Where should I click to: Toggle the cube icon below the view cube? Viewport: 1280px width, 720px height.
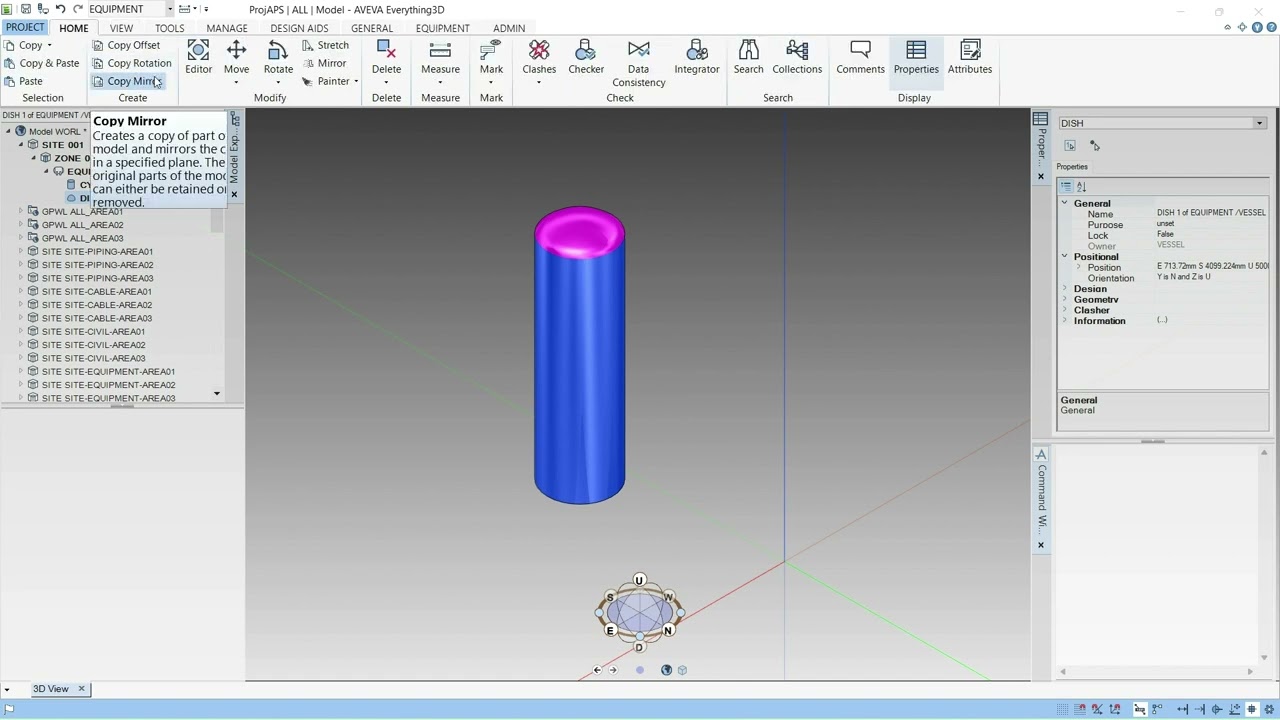pos(682,670)
